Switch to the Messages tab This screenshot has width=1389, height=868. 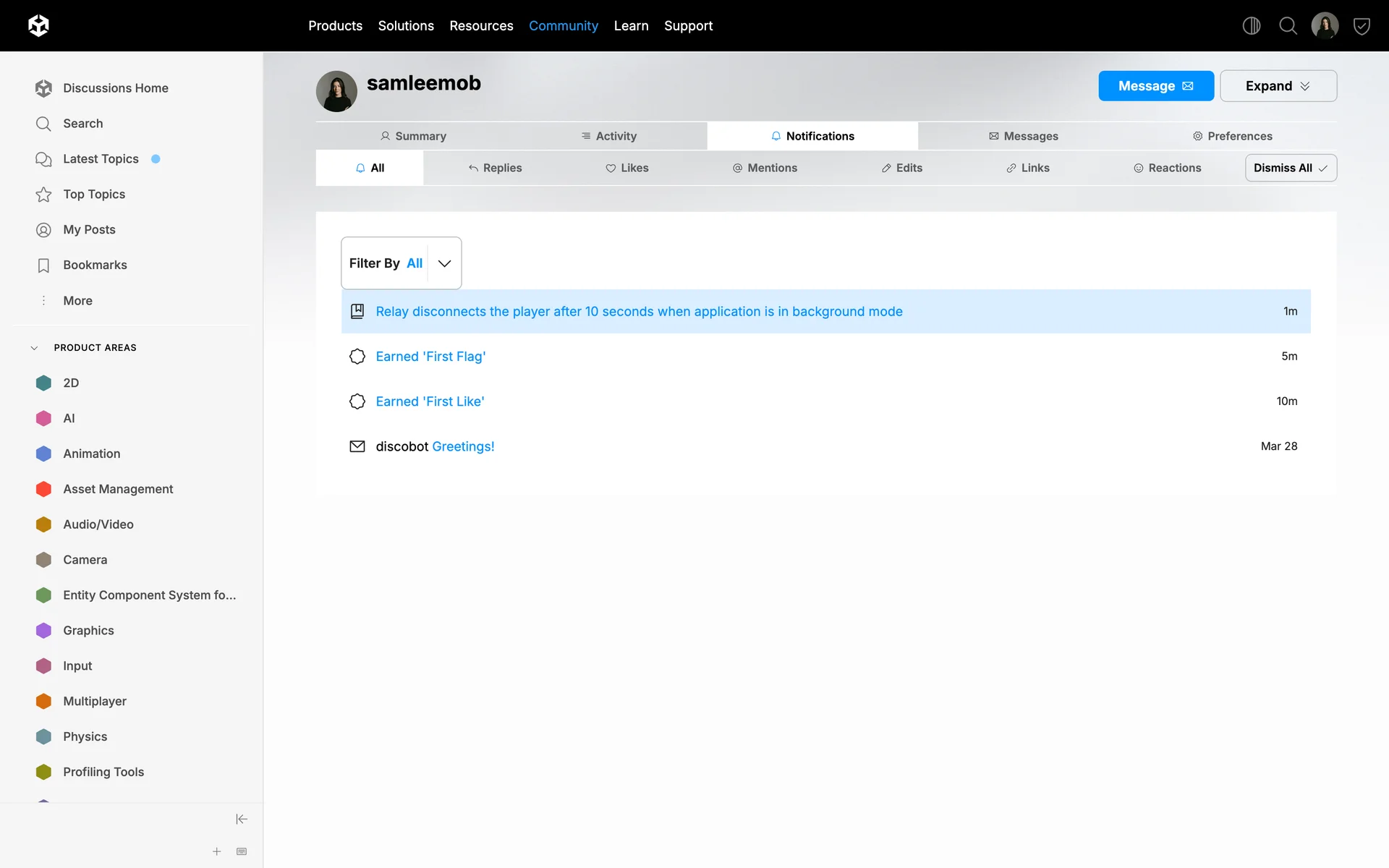tap(1023, 136)
